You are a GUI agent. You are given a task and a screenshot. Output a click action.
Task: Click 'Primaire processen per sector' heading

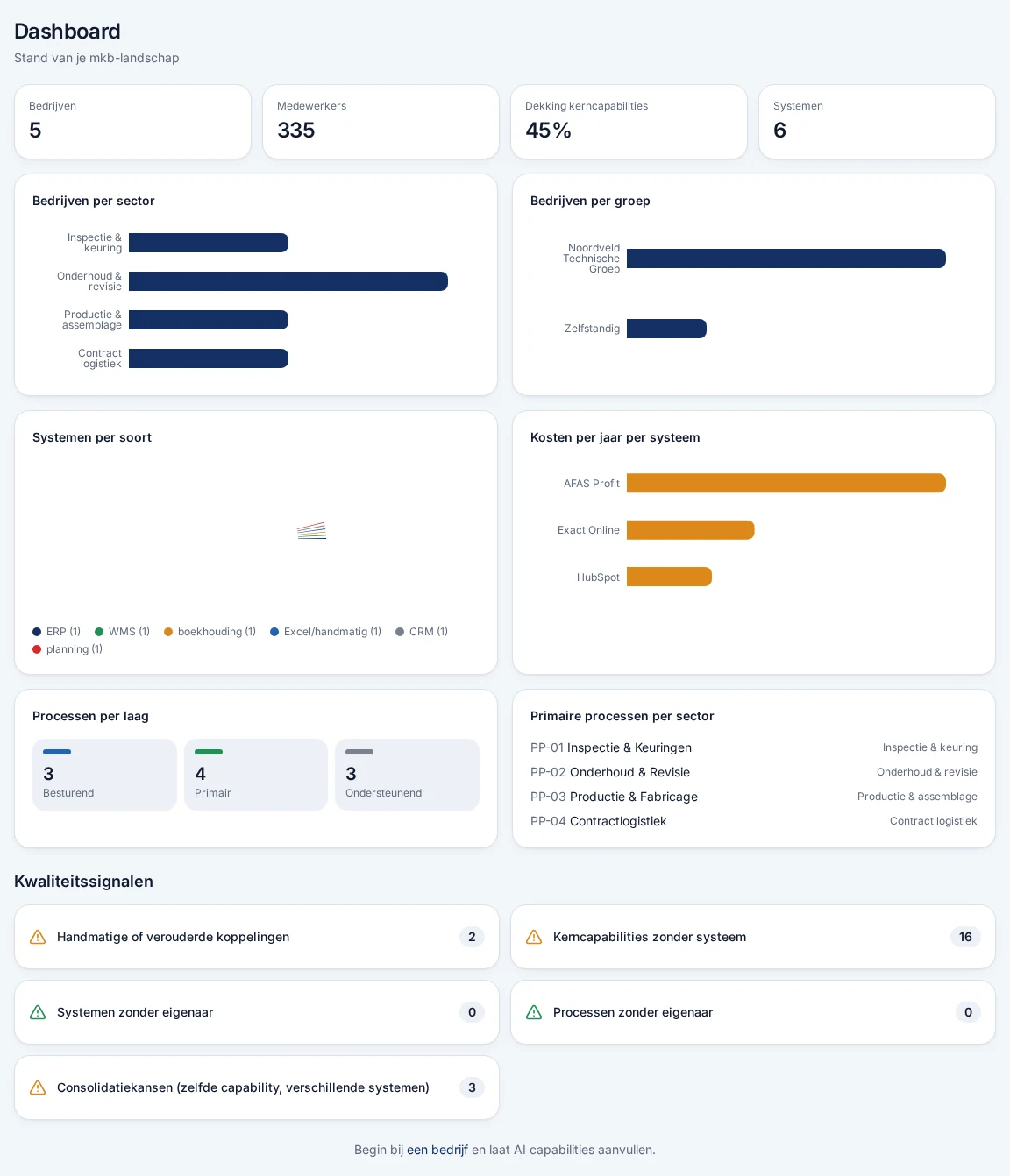coord(622,716)
